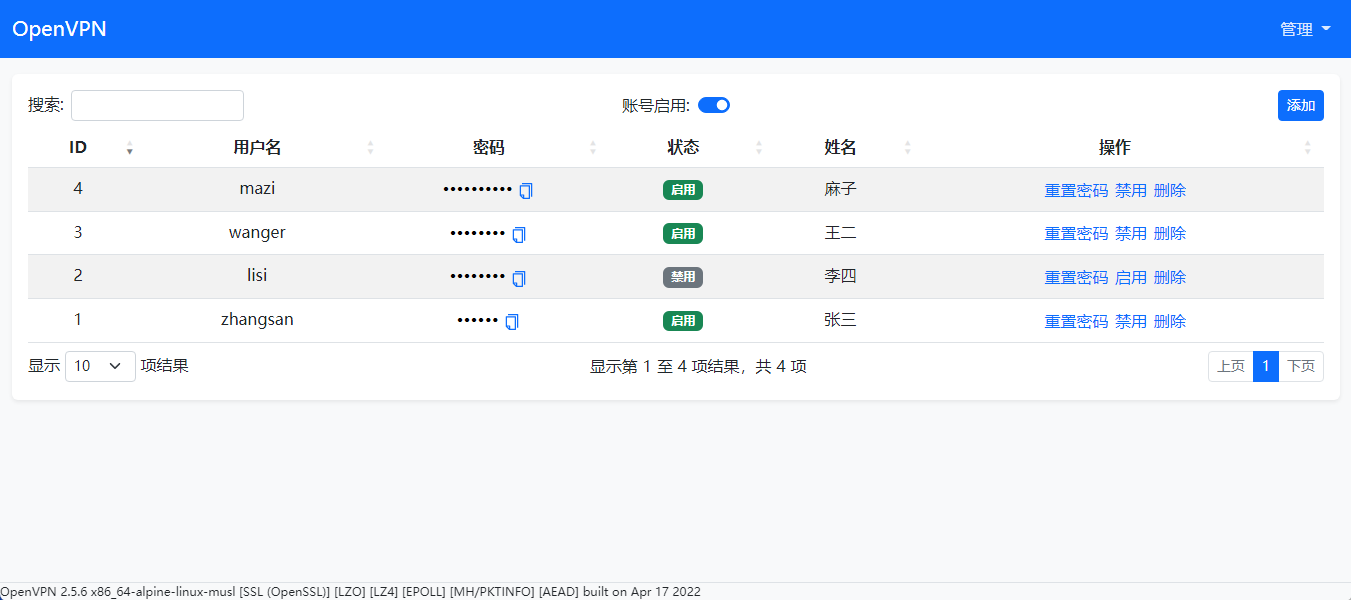Copy the password for user mazi
The width and height of the screenshot is (1351, 600).
pyautogui.click(x=526, y=190)
